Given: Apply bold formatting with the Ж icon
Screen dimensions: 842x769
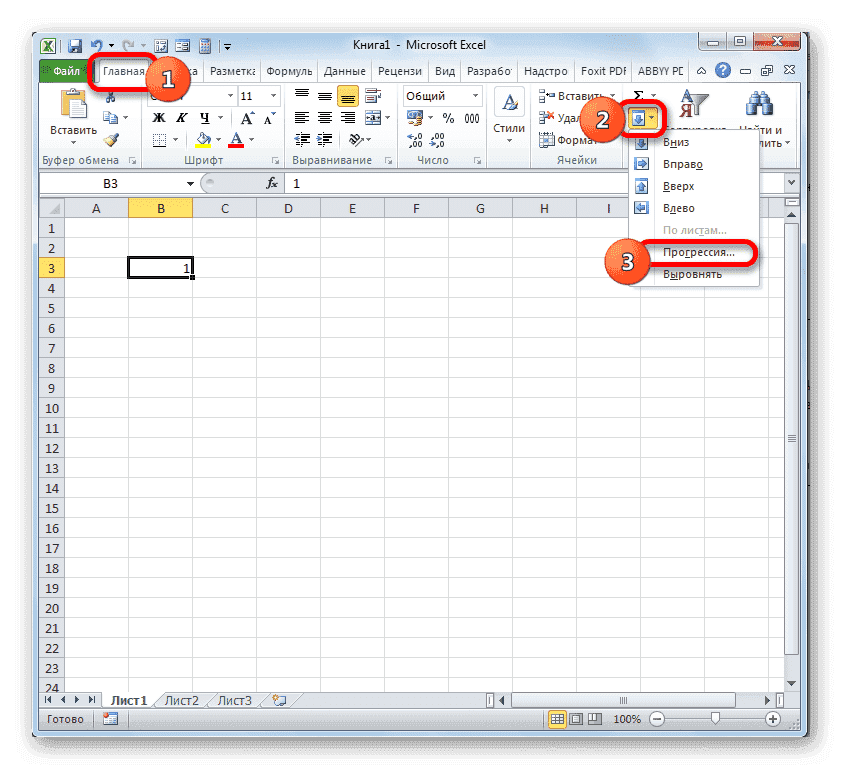Looking at the screenshot, I should pos(158,116).
